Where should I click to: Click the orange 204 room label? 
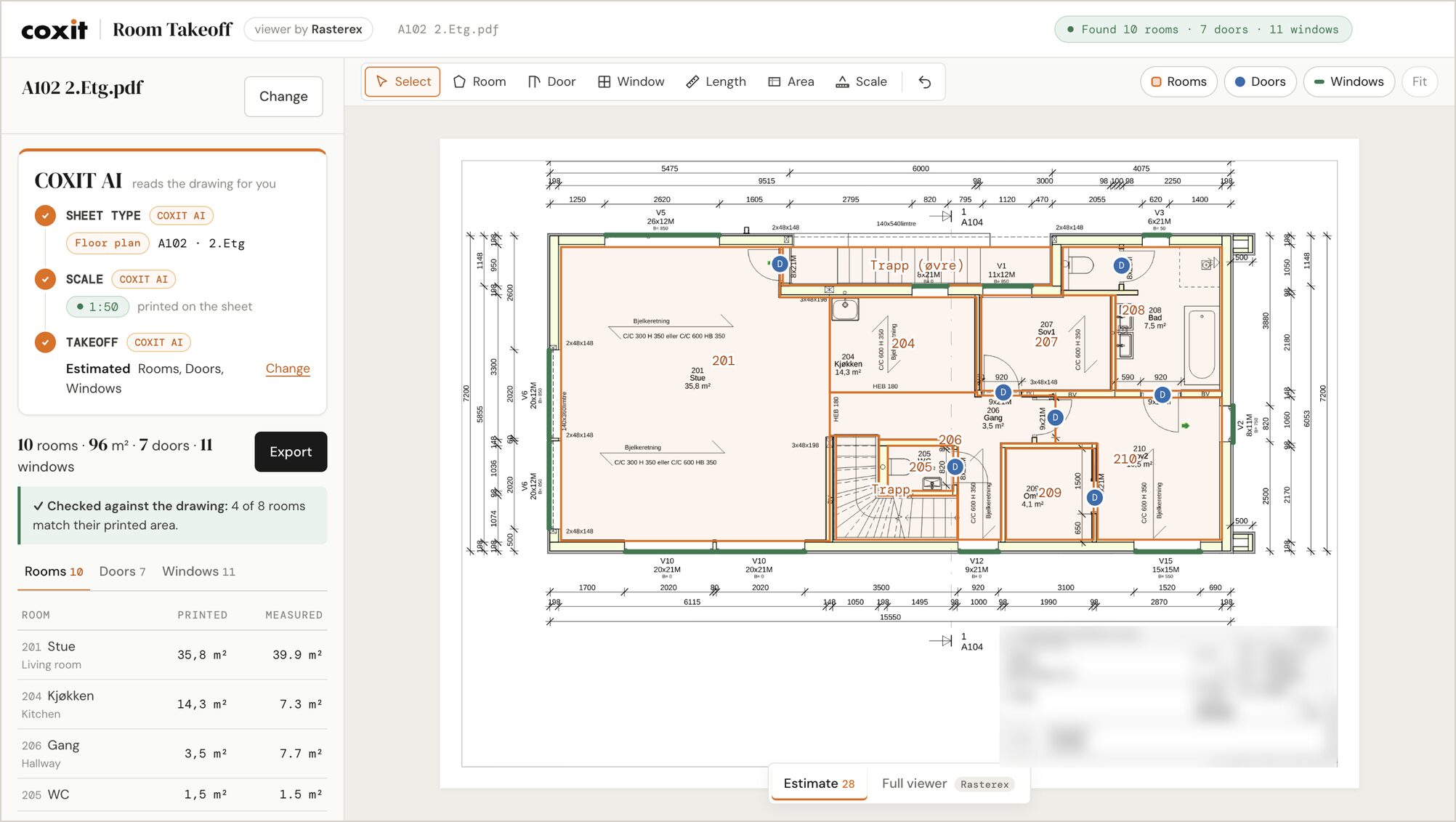pos(902,343)
